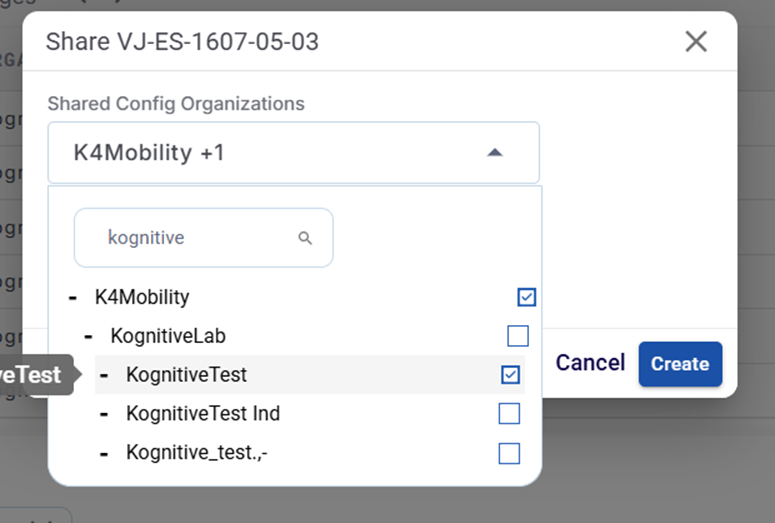Click the dash icon beside KognitiveTest Ind
This screenshot has width=775, height=523.
(x=105, y=414)
